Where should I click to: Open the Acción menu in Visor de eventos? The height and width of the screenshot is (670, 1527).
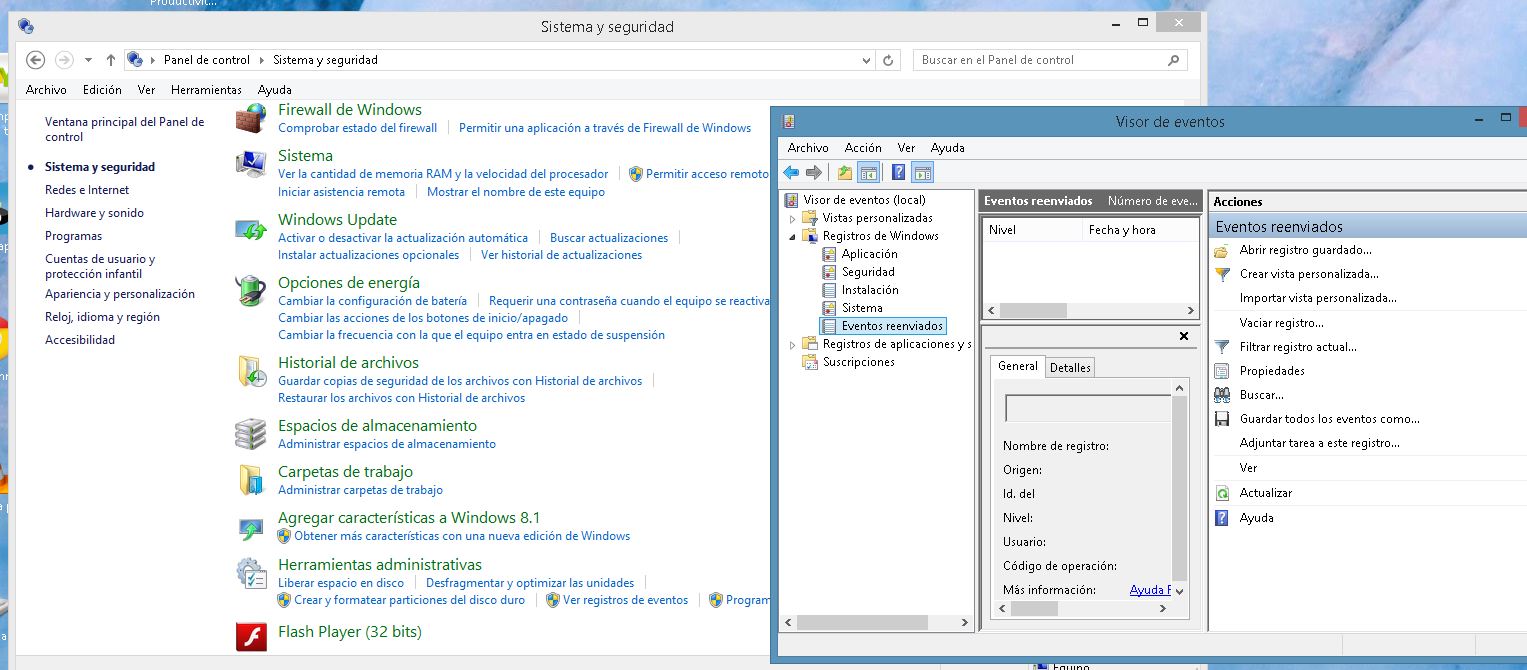point(863,148)
